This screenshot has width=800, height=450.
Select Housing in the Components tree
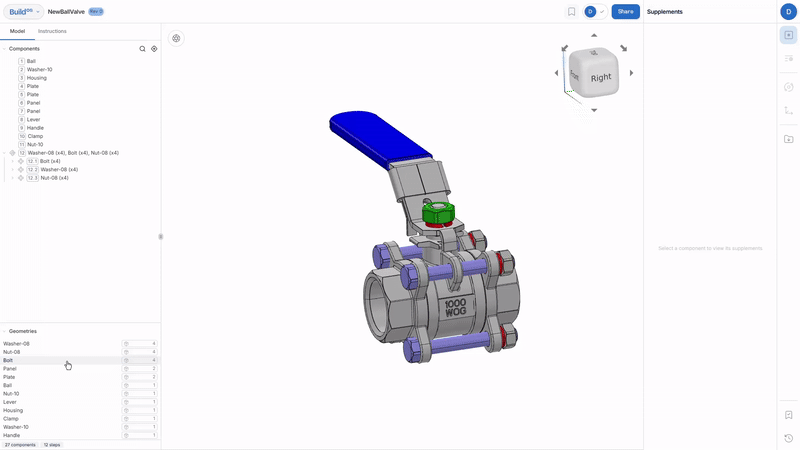point(37,78)
